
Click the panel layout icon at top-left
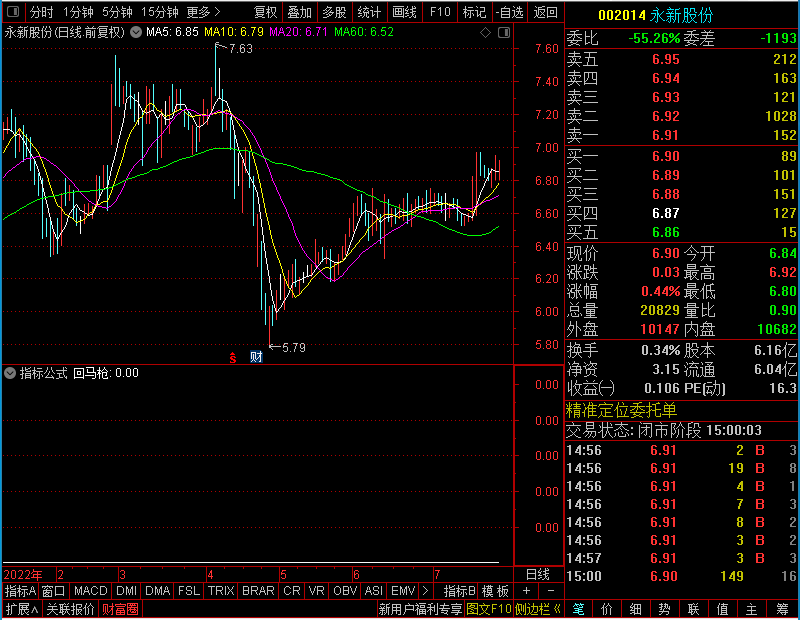tap(13, 11)
